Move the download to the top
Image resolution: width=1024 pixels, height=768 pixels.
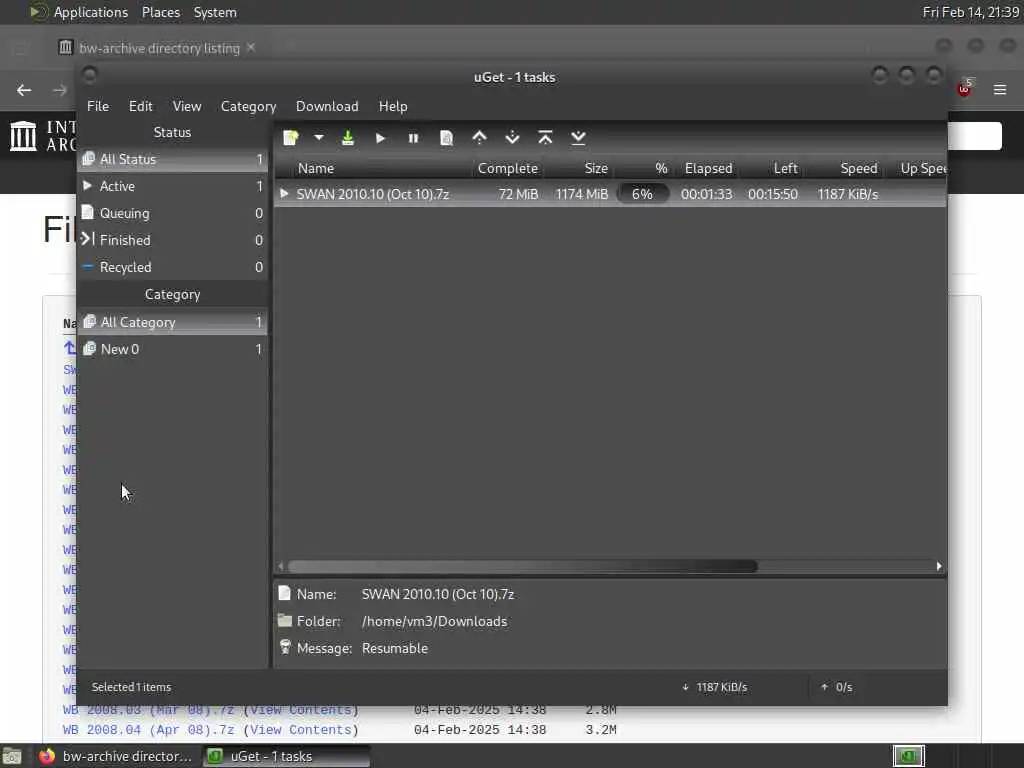coord(545,138)
